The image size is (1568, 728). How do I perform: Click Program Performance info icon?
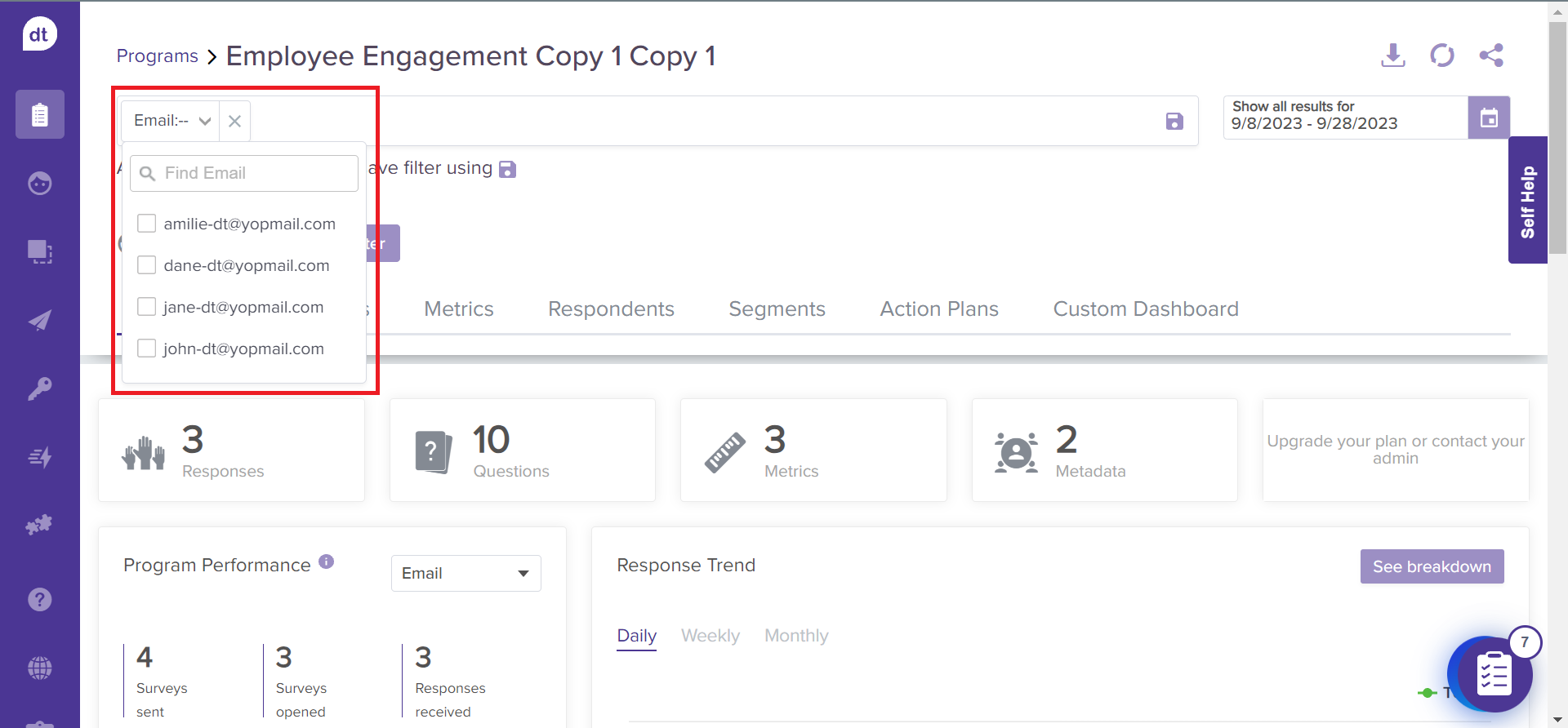(326, 562)
